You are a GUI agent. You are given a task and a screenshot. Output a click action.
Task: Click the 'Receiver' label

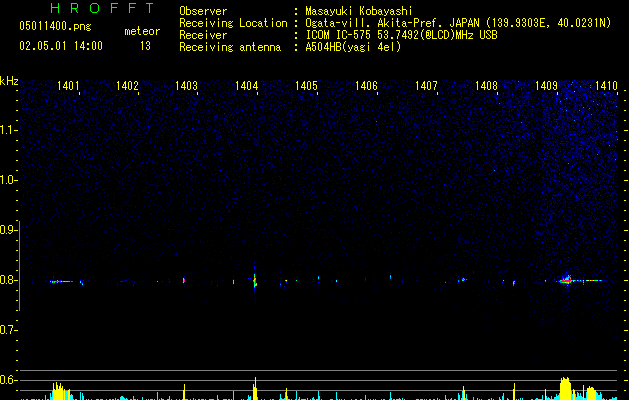click(203, 35)
